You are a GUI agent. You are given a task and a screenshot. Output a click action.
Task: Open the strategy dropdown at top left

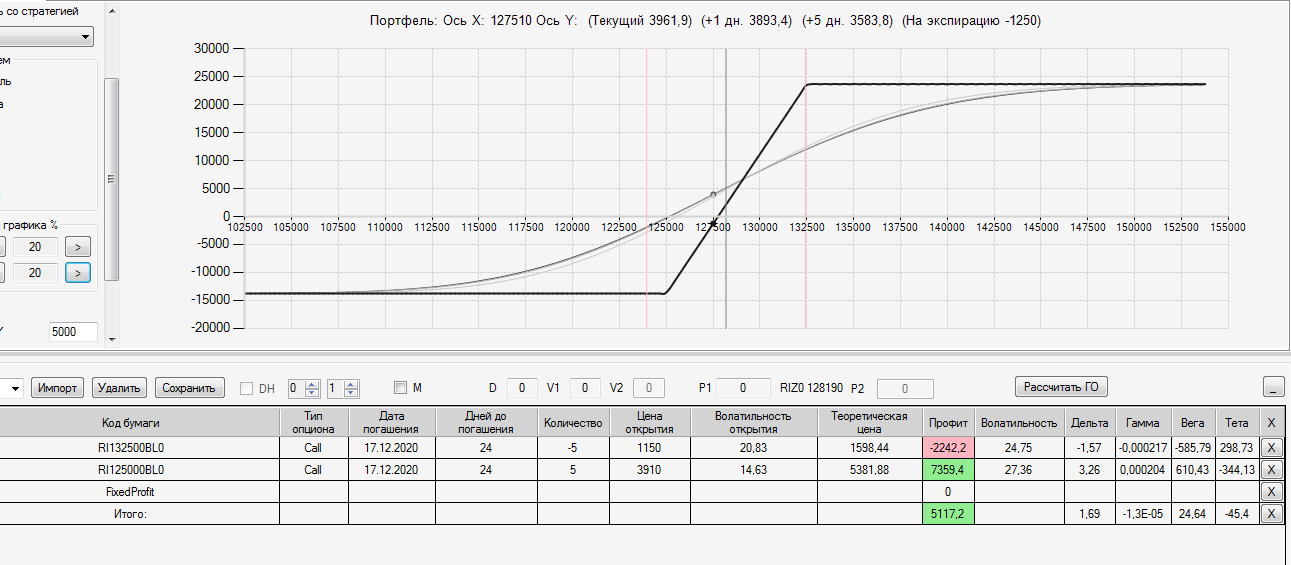(x=47, y=37)
